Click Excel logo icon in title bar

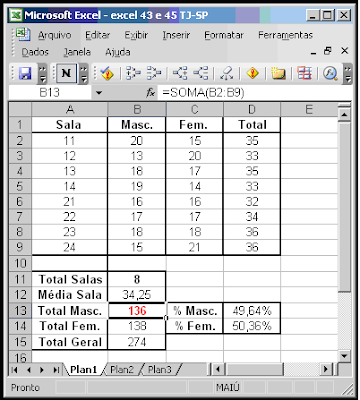[x=16, y=15]
